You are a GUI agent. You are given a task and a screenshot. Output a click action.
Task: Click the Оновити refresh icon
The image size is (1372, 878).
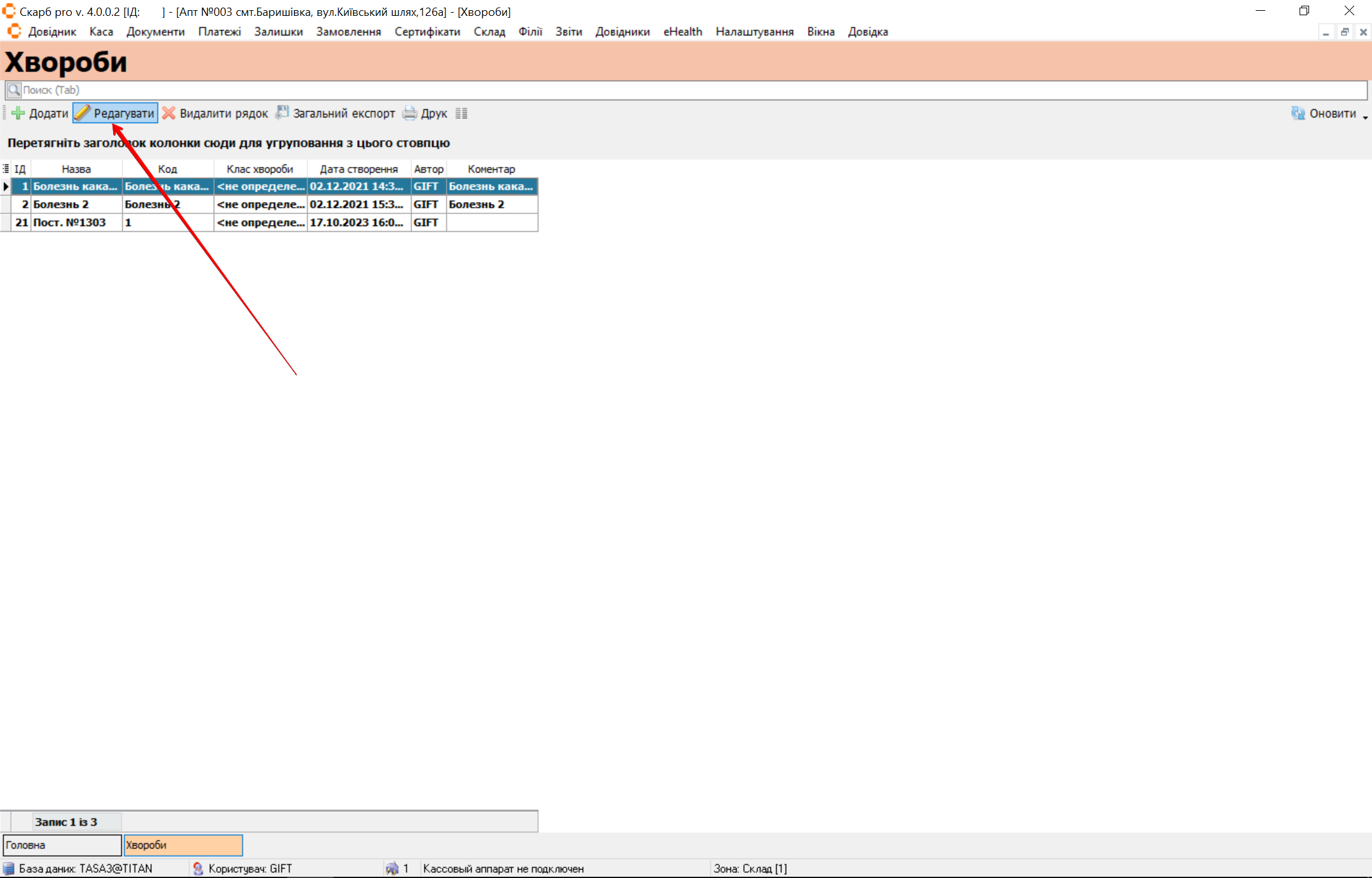(x=1298, y=113)
